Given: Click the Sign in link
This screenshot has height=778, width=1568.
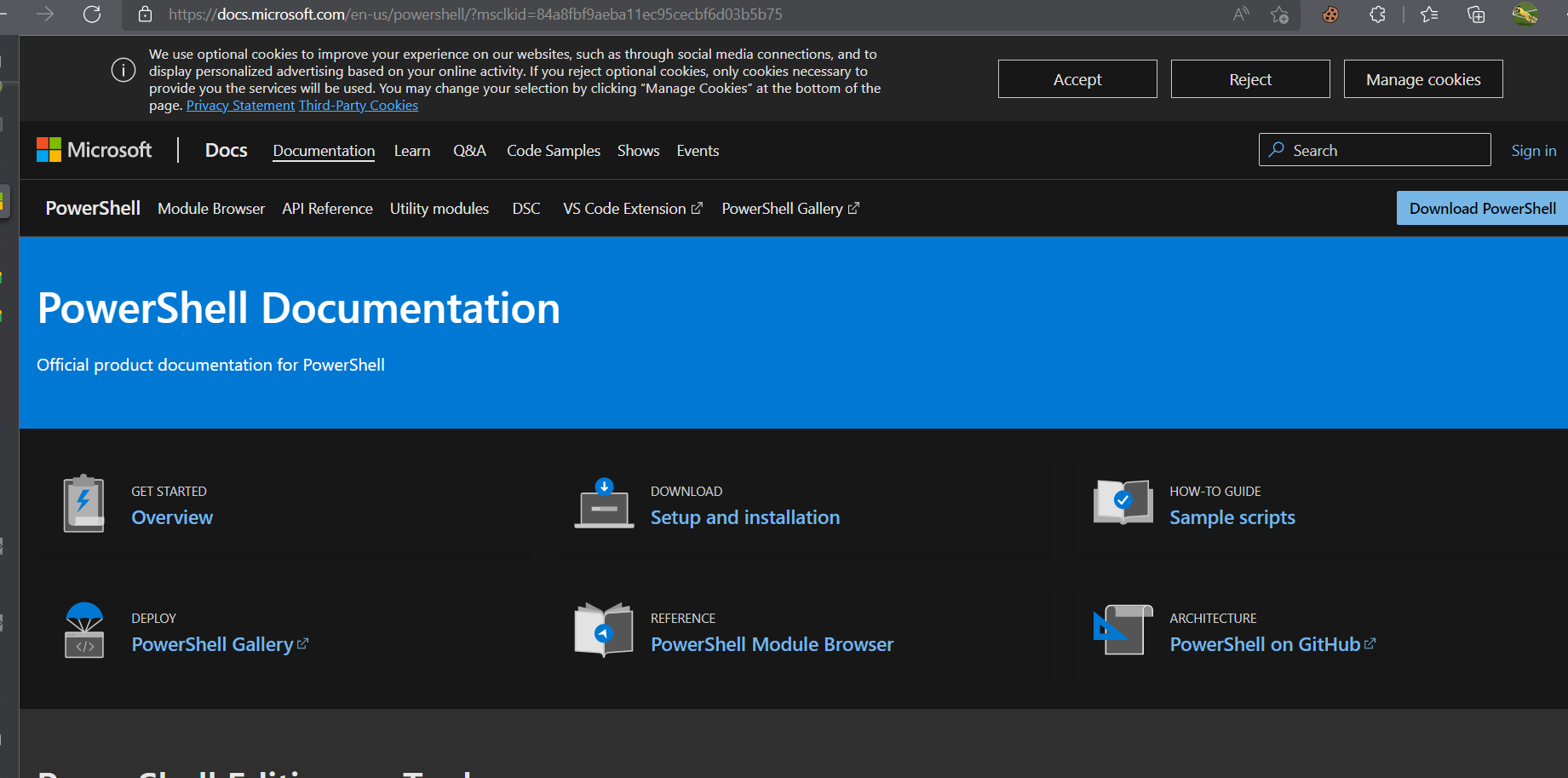Looking at the screenshot, I should point(1534,151).
